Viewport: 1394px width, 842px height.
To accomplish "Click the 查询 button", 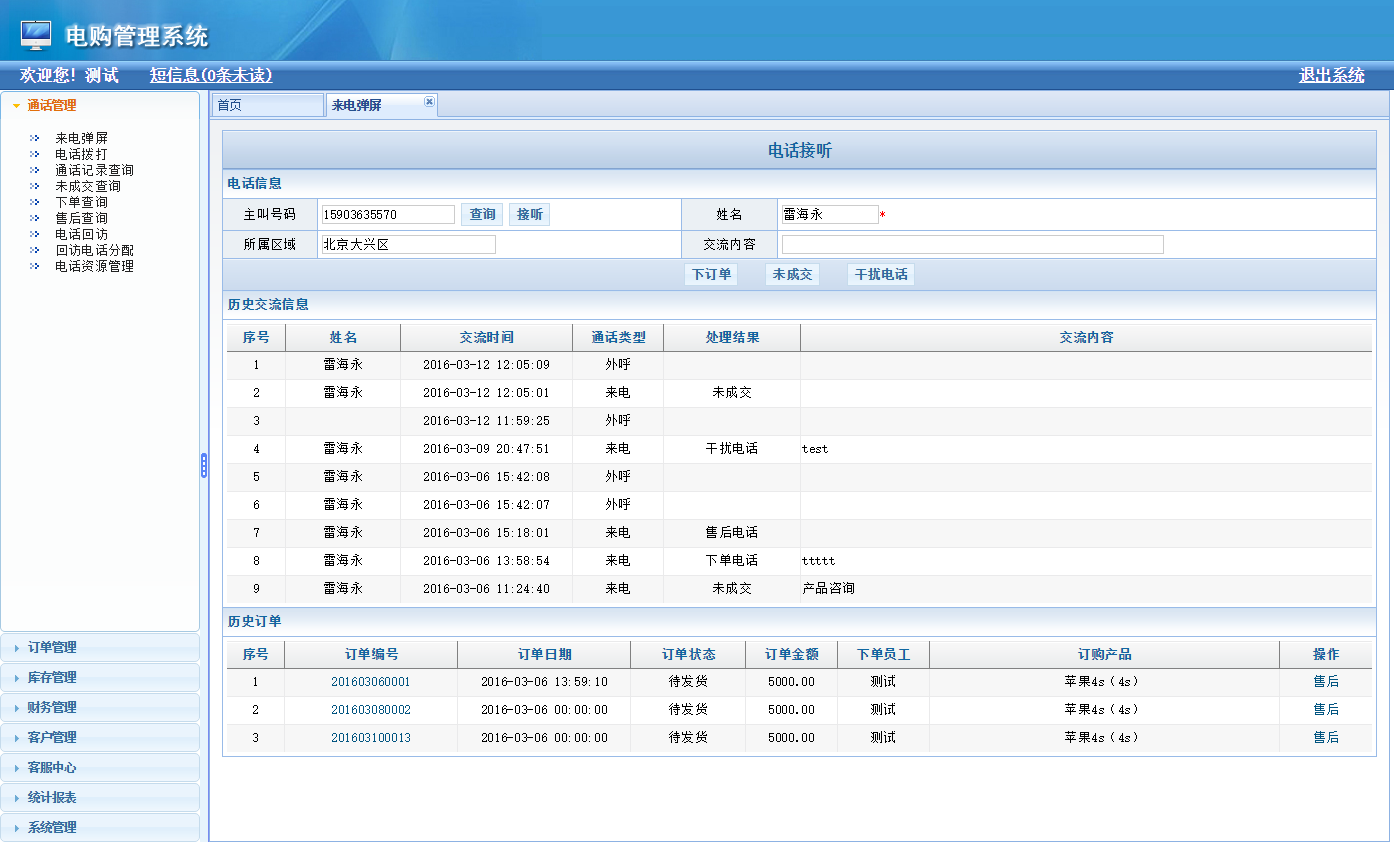I will pyautogui.click(x=482, y=214).
